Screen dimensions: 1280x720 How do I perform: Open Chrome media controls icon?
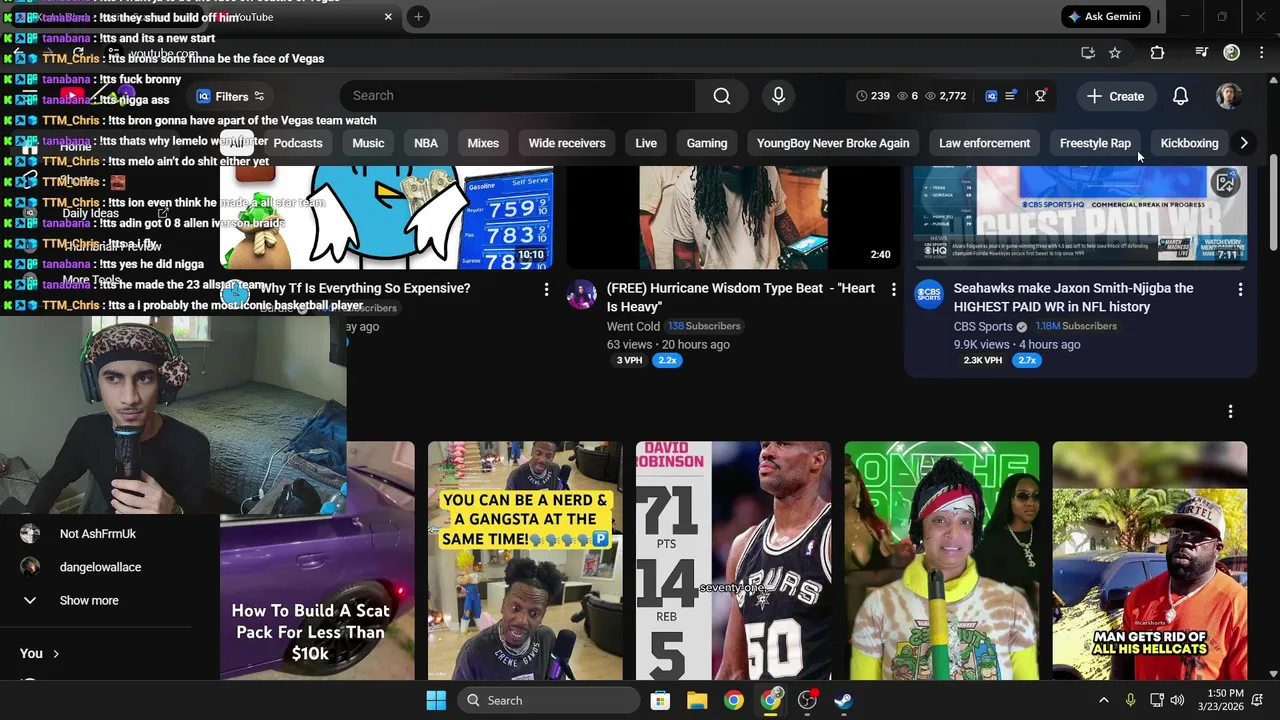pos(1202,53)
